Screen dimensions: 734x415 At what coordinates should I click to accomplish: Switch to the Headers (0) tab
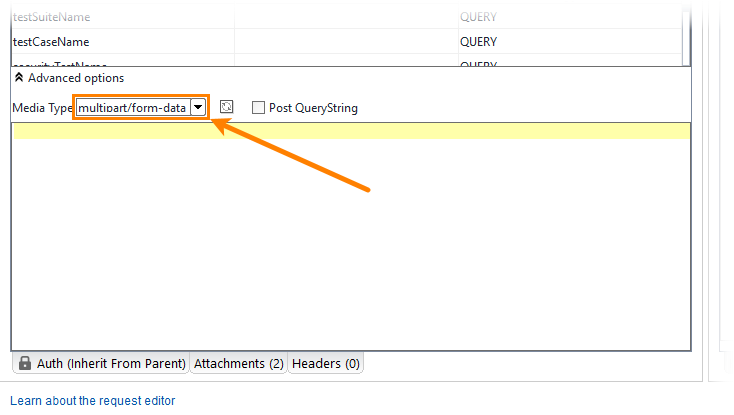pyautogui.click(x=326, y=364)
